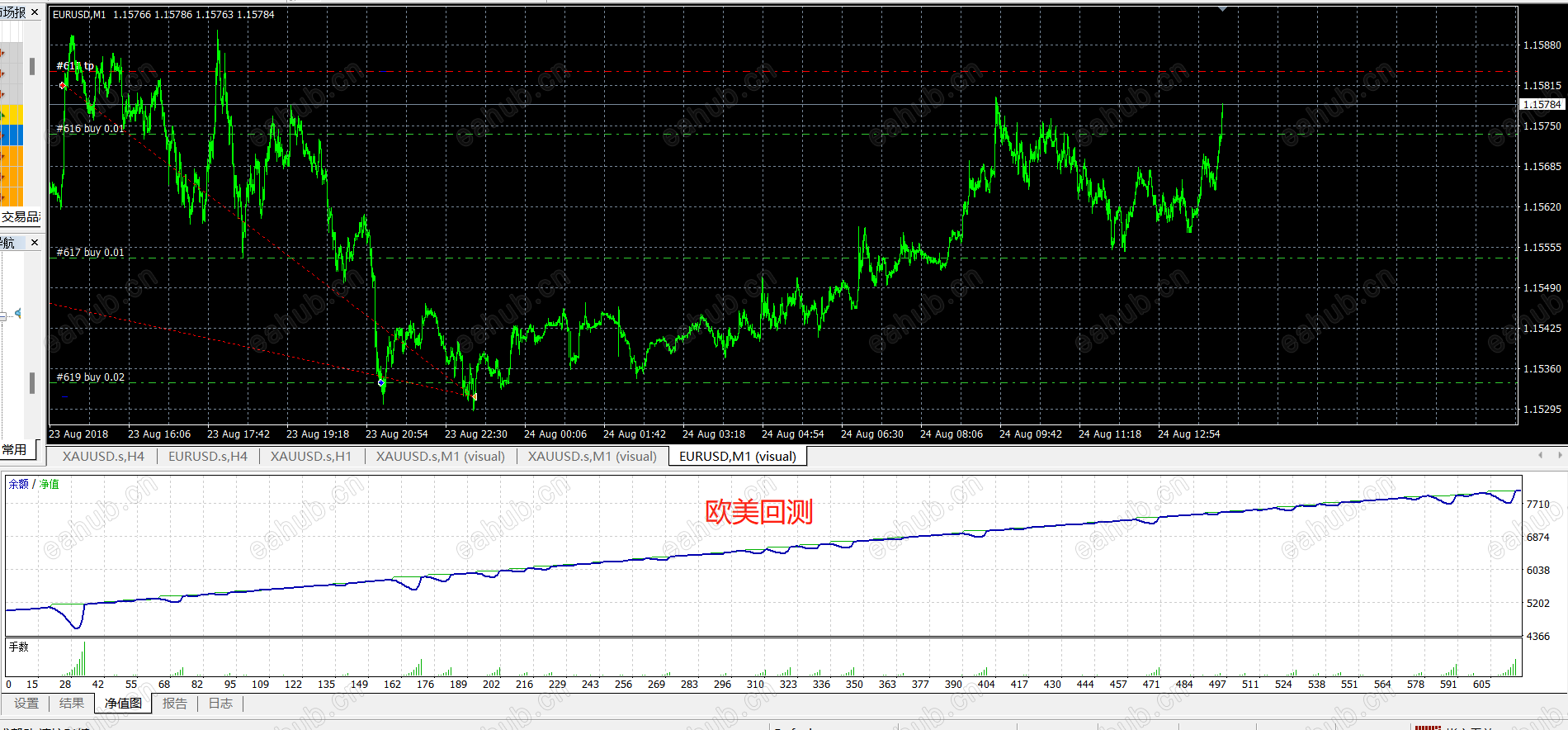The image size is (1568, 730).
Task: Close the Market Watch panel
Action: [x=35, y=12]
